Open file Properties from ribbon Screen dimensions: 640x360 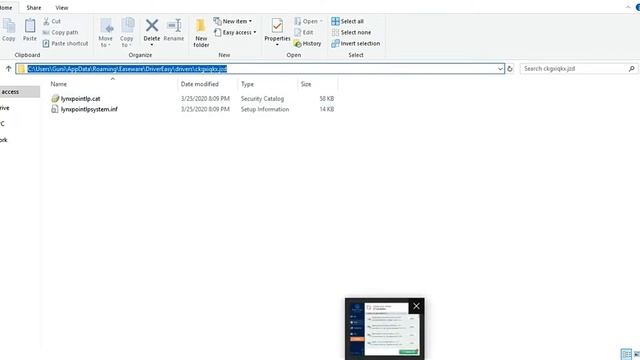277,32
